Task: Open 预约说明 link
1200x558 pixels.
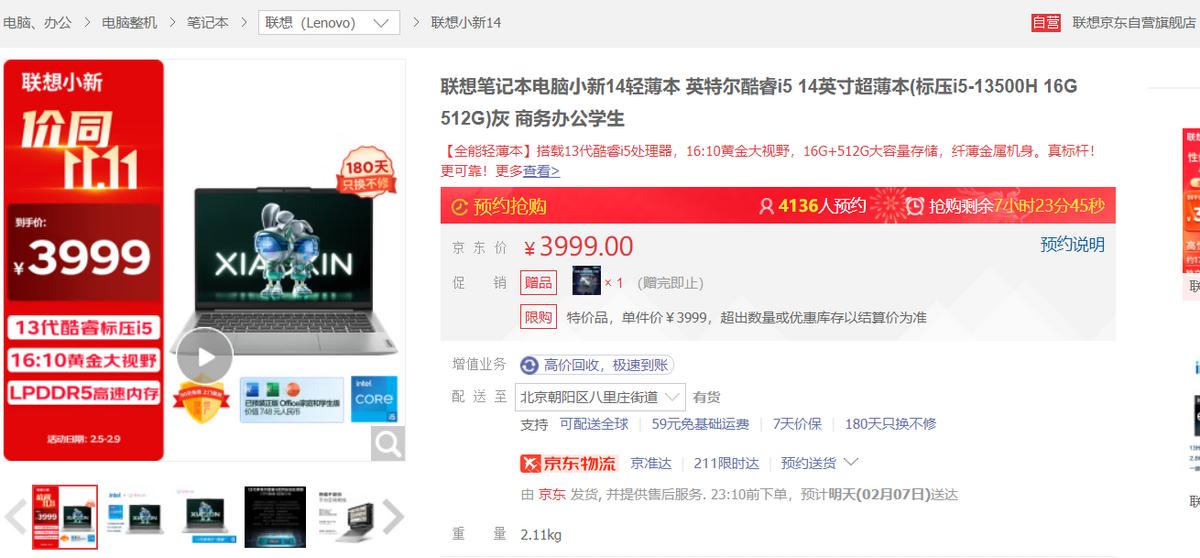Action: pyautogui.click(x=1072, y=245)
